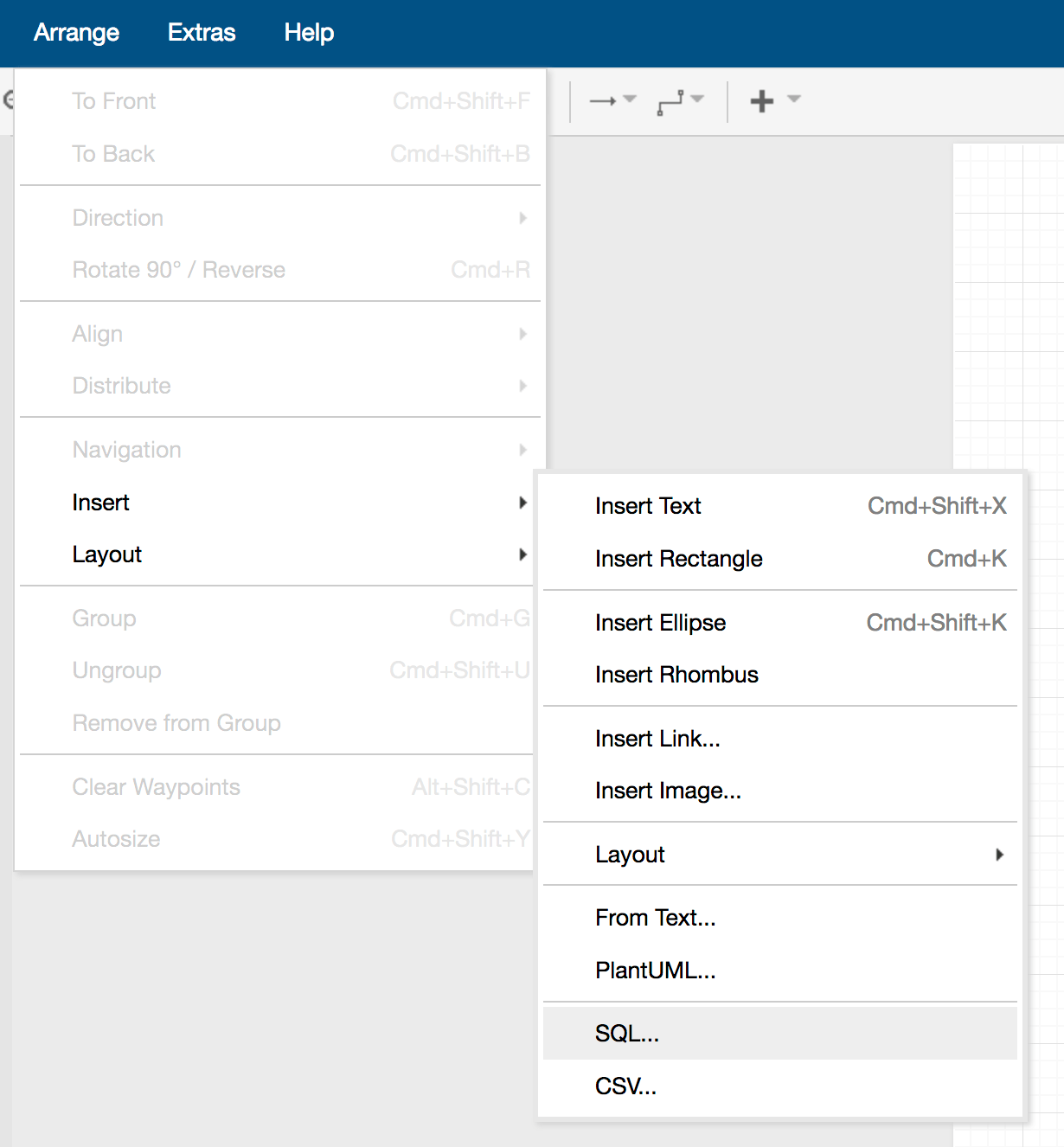This screenshot has width=1064, height=1147.
Task: Open the waypoint style dropdown
Action: point(699,100)
